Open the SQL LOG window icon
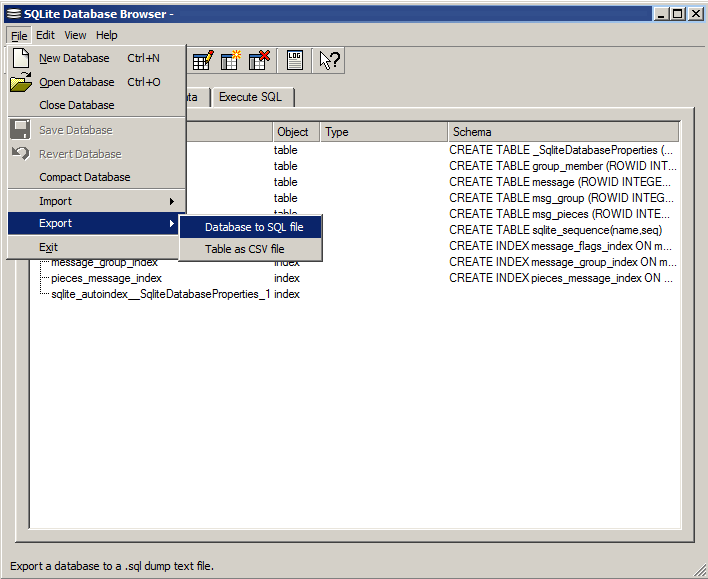708x579 pixels. tap(294, 60)
